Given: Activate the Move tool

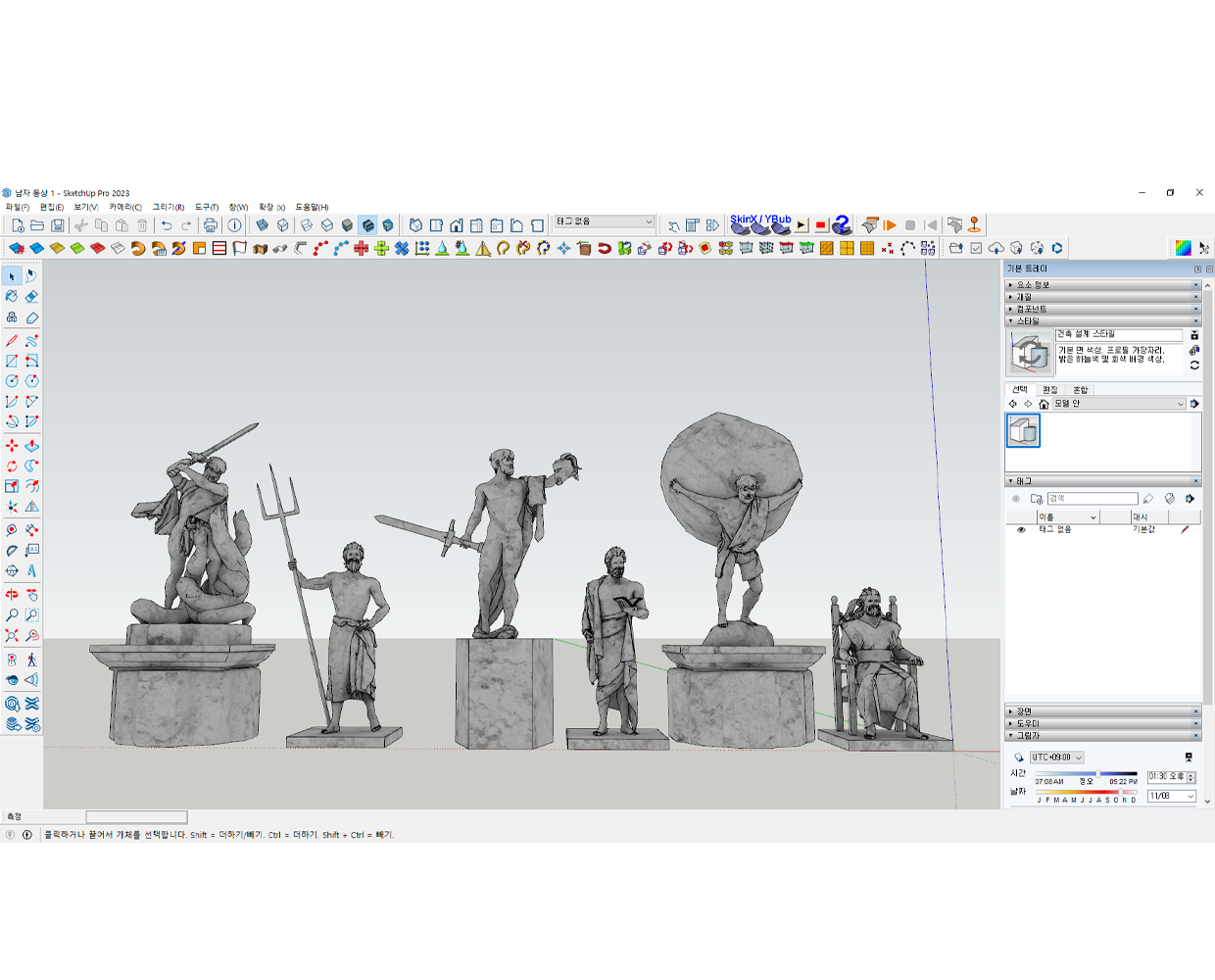Looking at the screenshot, I should tap(12, 446).
